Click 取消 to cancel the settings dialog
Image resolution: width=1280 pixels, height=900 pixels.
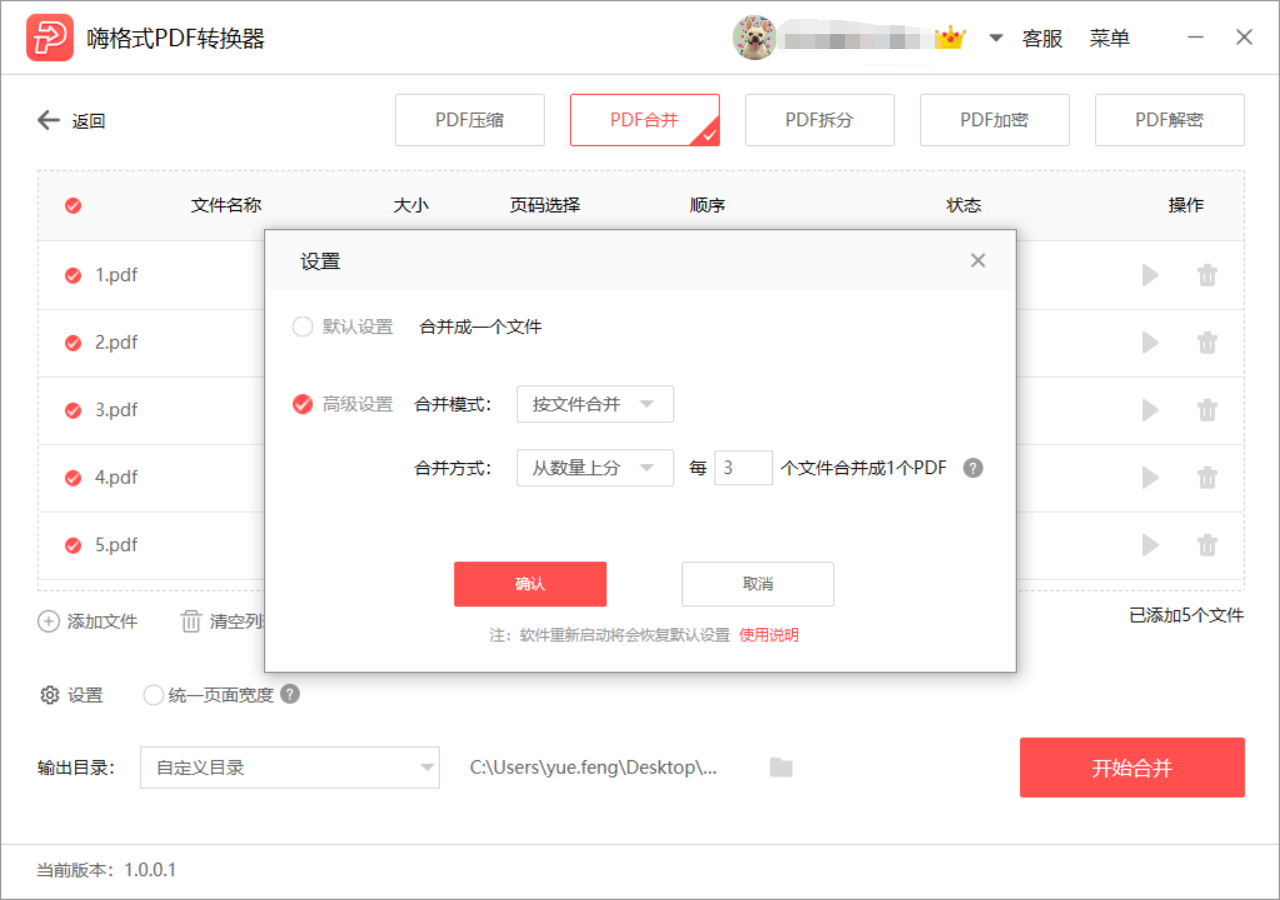758,584
